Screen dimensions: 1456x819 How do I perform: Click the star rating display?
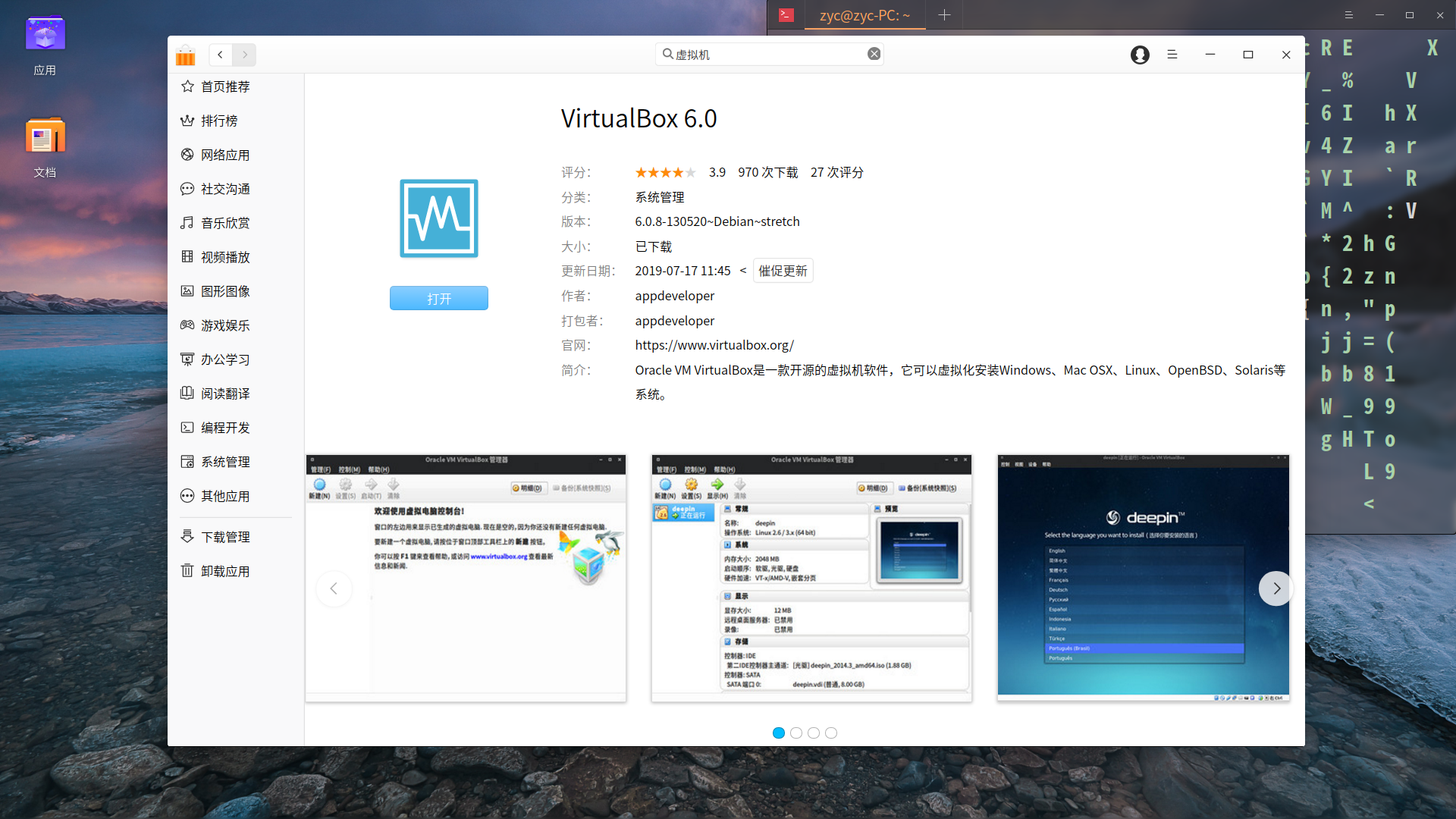pos(665,172)
